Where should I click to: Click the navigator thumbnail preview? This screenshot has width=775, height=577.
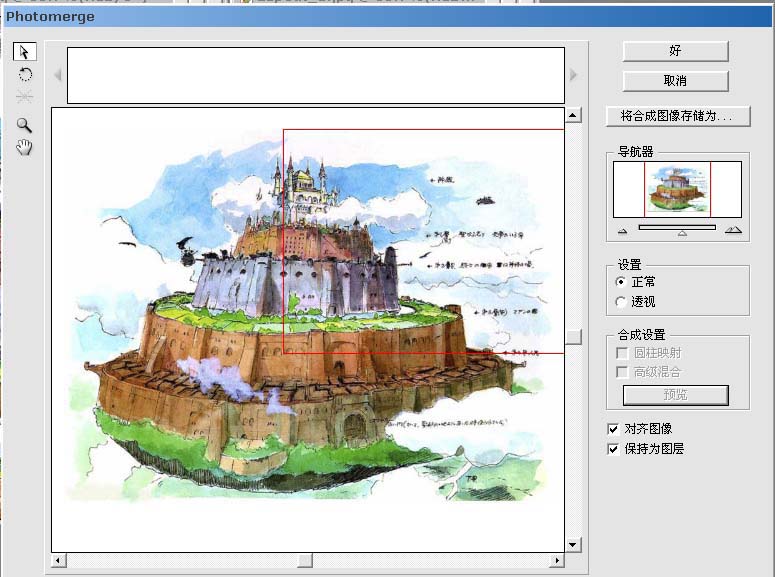point(677,189)
